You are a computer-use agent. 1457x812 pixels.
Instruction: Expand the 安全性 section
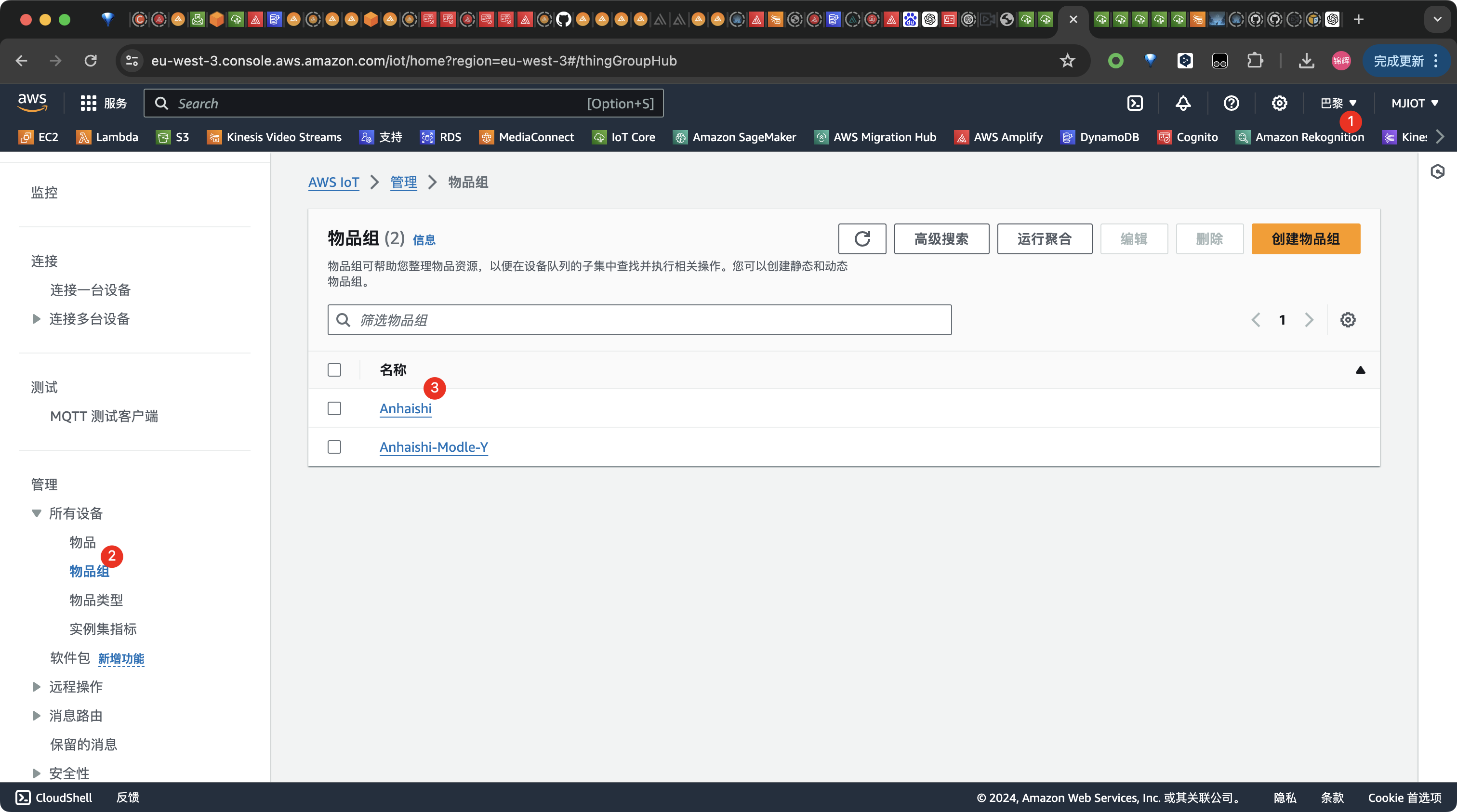[36, 773]
